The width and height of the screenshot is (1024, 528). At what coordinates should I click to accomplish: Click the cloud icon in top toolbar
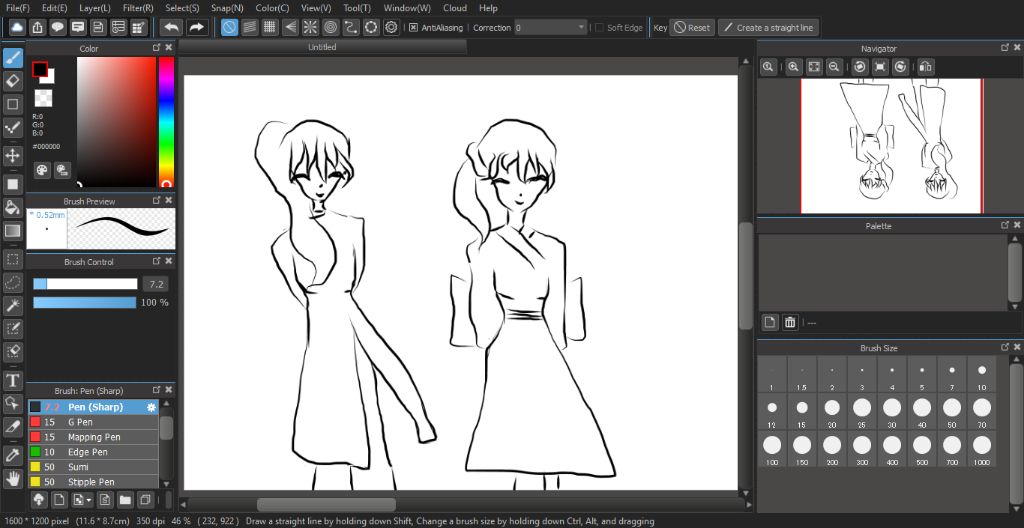pos(17,27)
